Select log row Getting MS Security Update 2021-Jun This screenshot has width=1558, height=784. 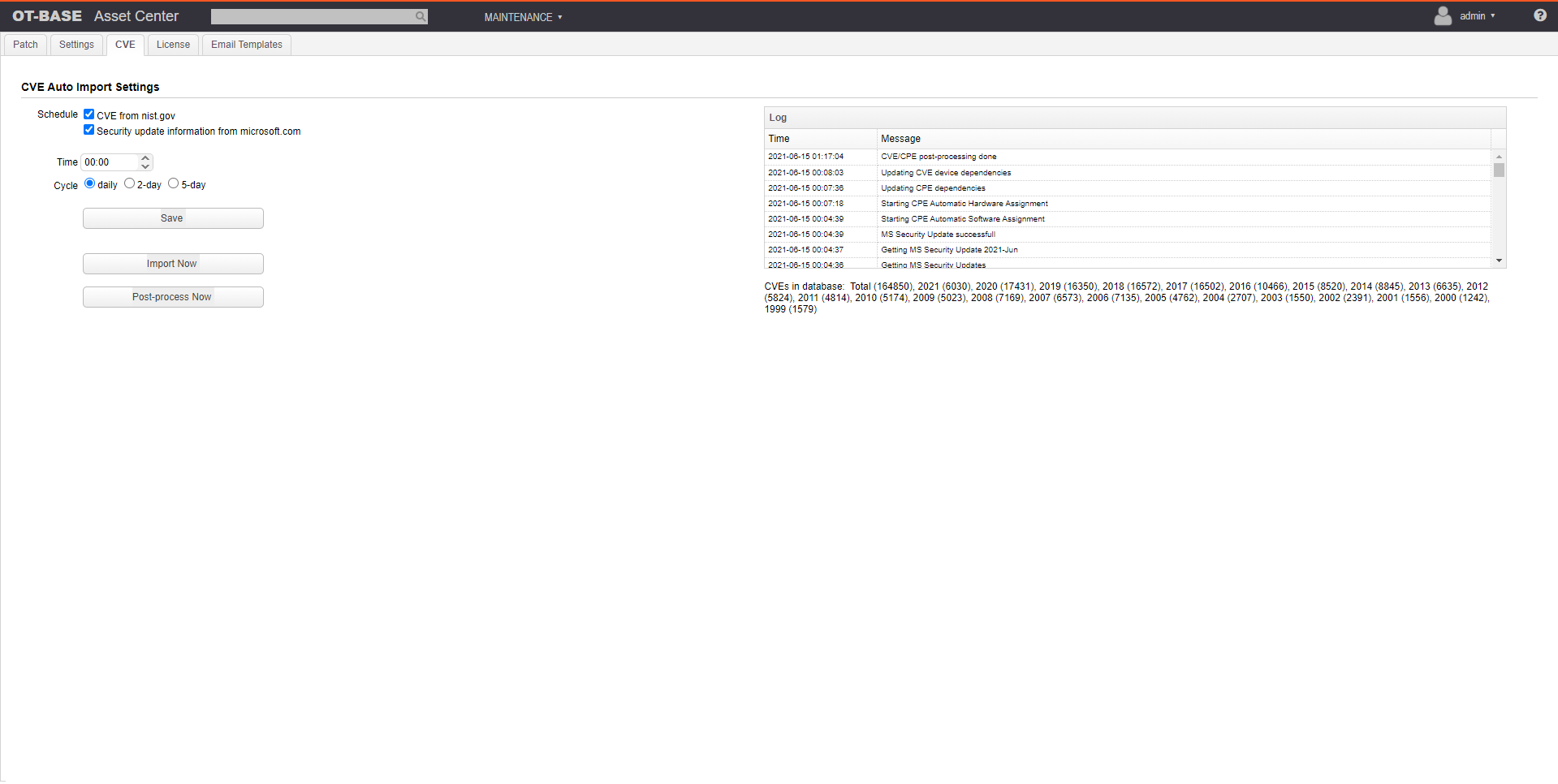click(1128, 250)
